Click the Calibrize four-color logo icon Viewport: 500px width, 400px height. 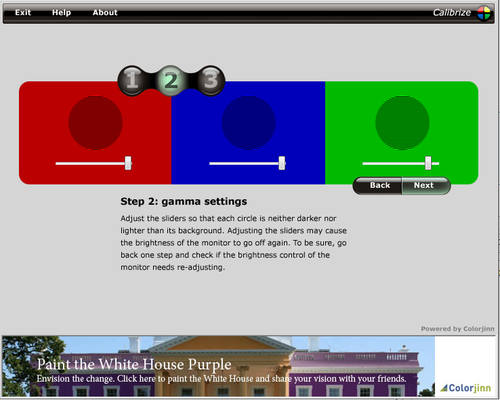(484, 13)
